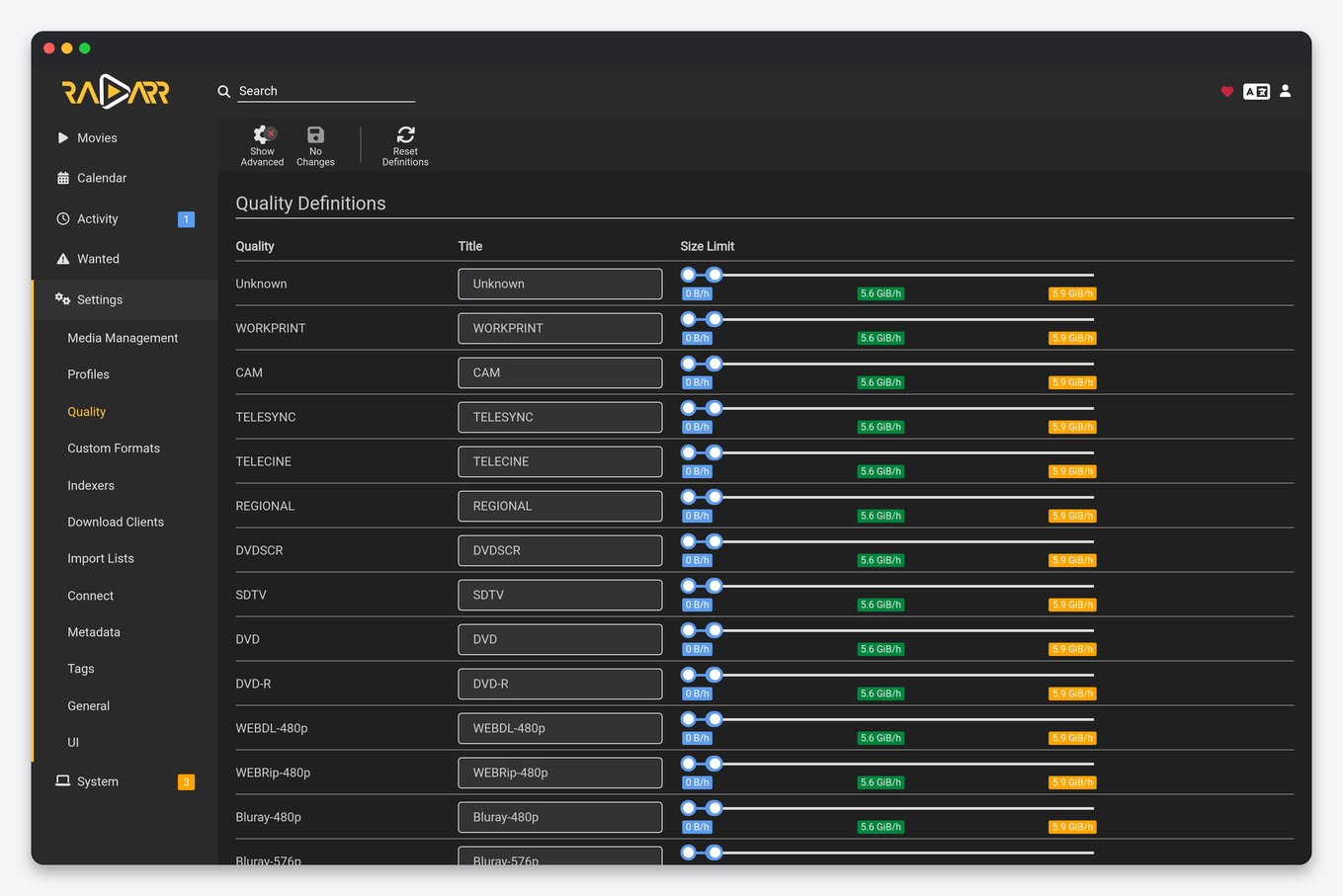Viewport: 1343px width, 896px height.
Task: Go to Metadata settings
Action: [94, 632]
